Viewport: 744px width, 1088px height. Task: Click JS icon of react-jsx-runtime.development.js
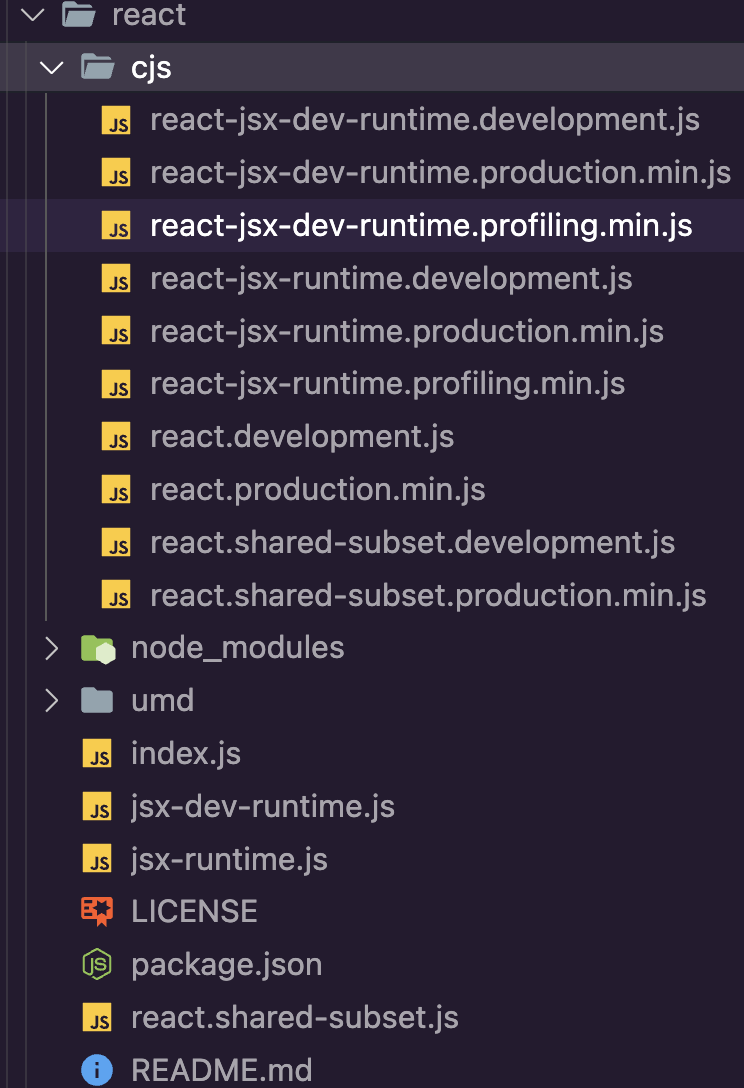(x=116, y=278)
